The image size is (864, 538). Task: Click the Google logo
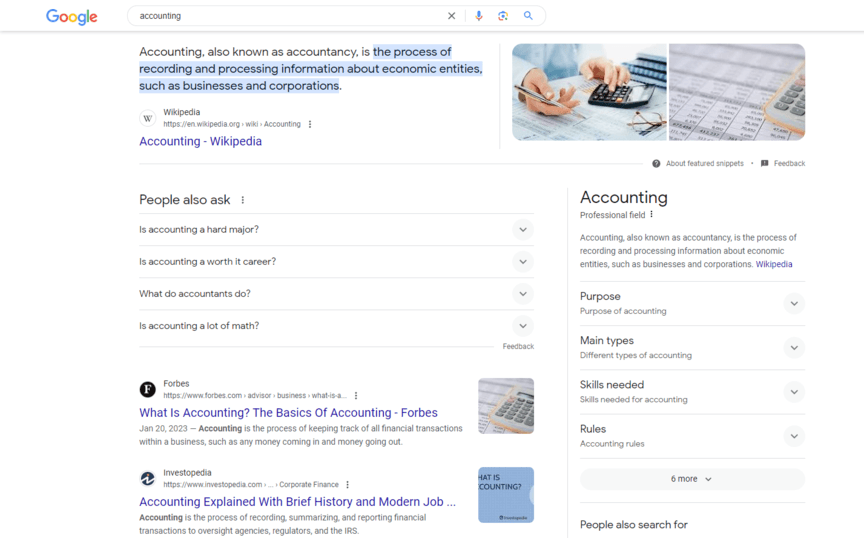click(72, 17)
